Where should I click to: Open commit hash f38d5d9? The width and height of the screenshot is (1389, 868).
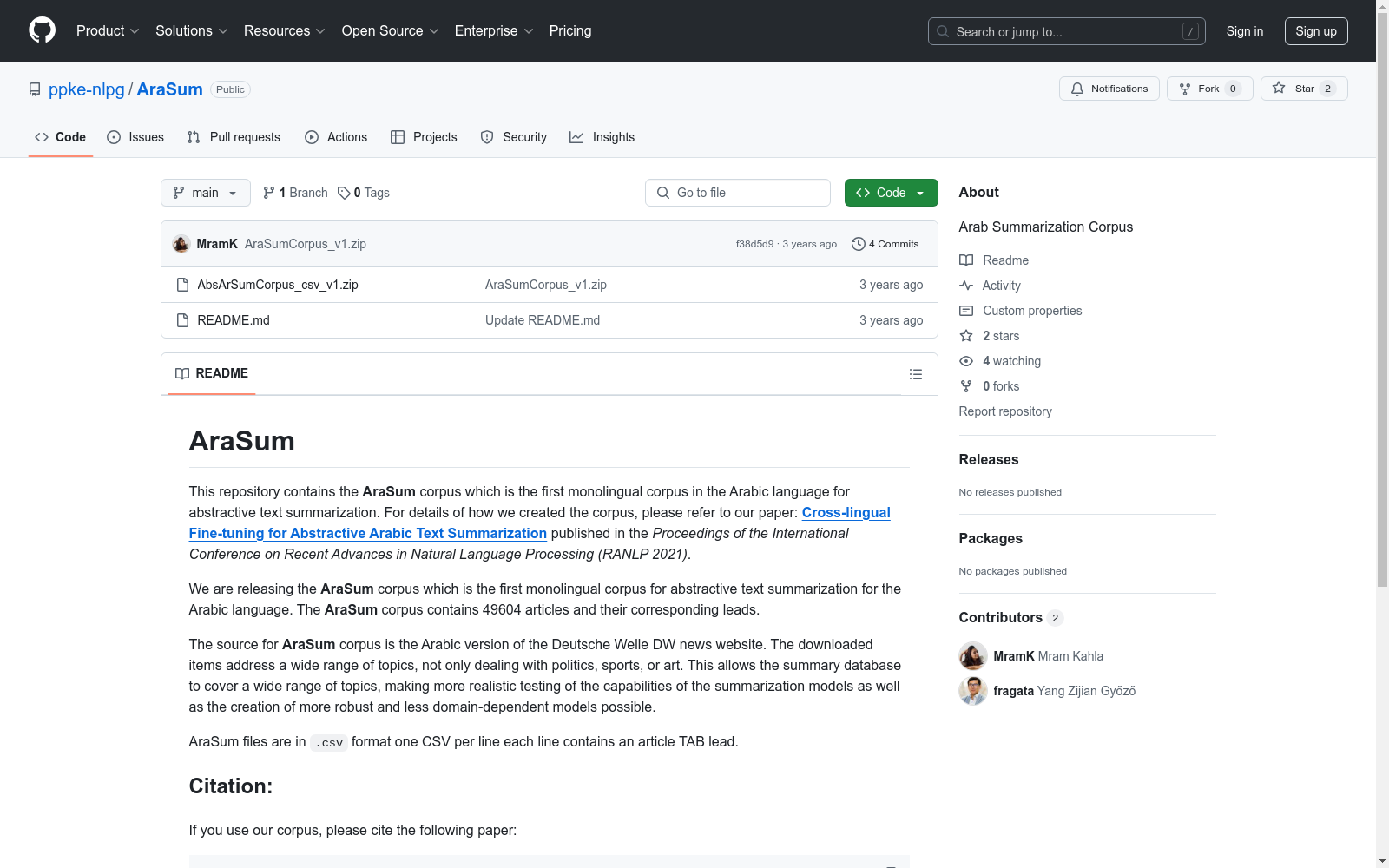click(x=754, y=245)
